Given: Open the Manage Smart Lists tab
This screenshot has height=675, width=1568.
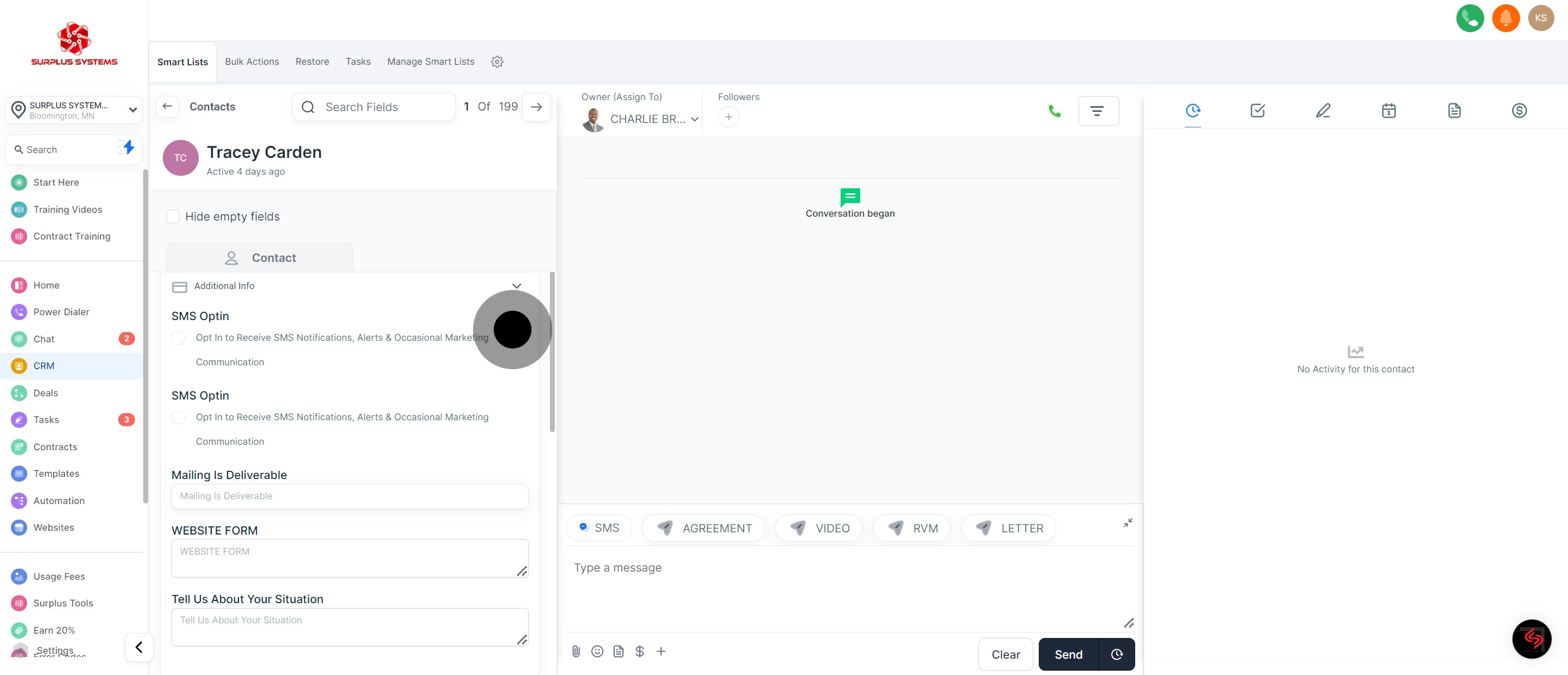Looking at the screenshot, I should (x=430, y=62).
